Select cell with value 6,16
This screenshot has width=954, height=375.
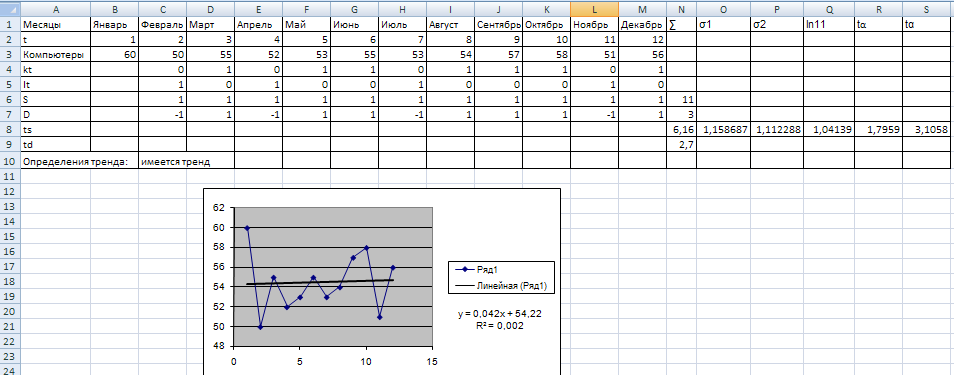click(x=681, y=129)
